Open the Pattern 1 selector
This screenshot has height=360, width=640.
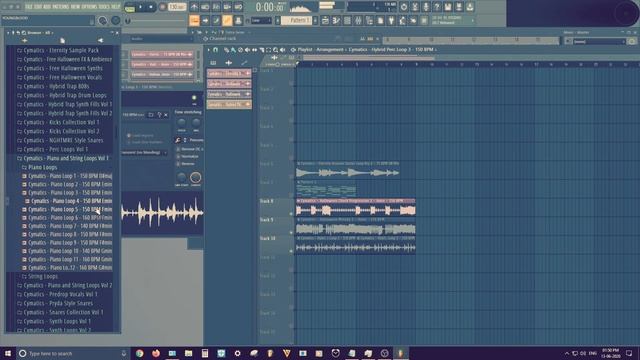296,20
